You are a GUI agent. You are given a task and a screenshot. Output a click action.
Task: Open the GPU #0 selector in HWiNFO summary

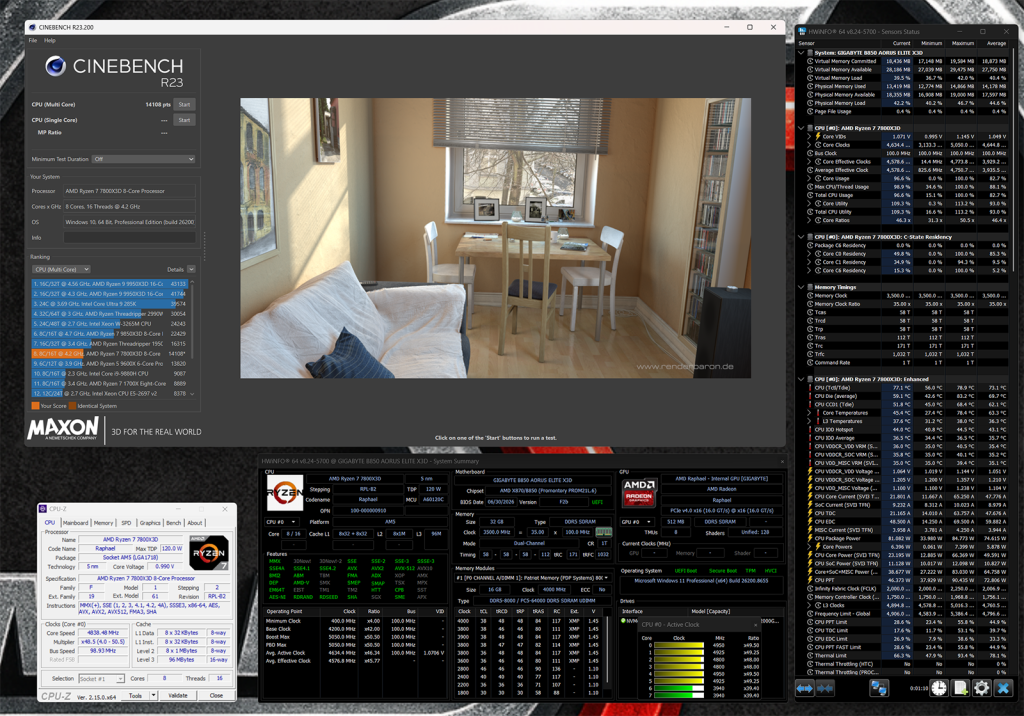637,522
